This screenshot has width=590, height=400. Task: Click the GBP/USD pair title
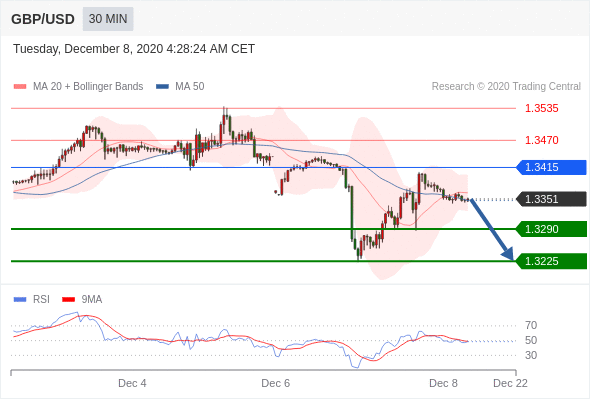click(x=43, y=19)
